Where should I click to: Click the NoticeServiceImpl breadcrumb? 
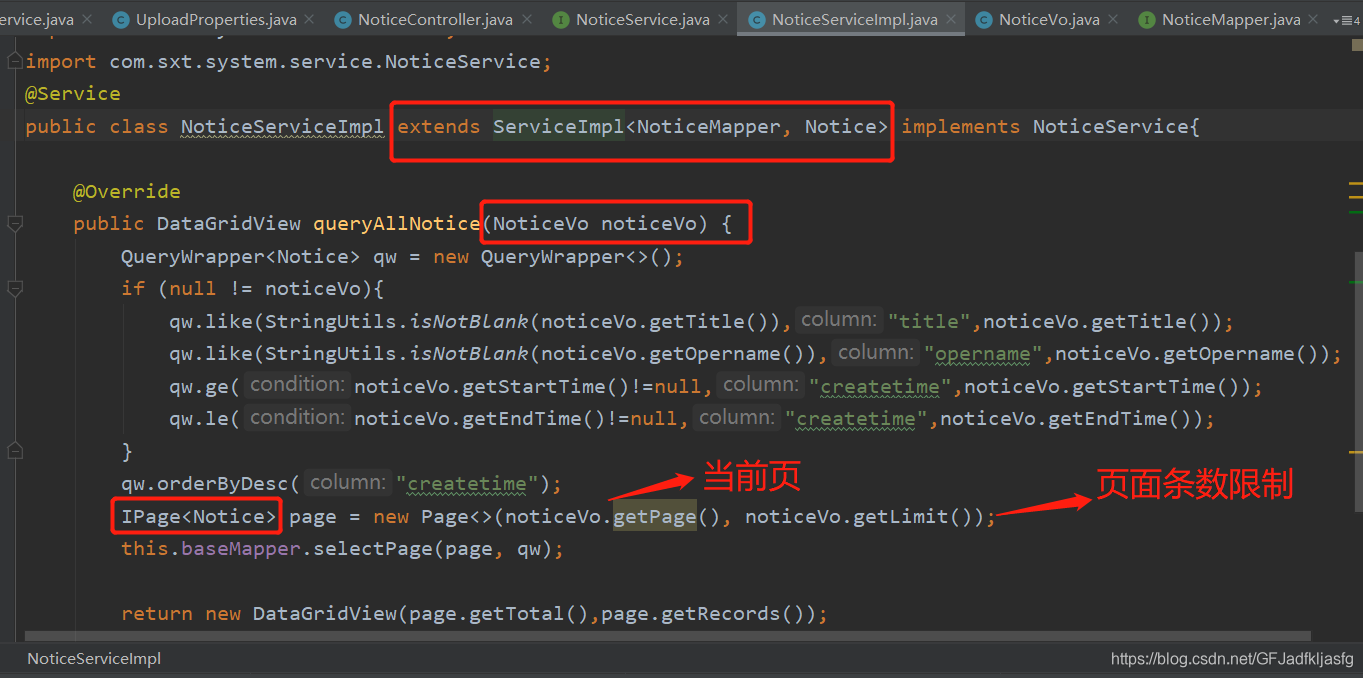(94, 658)
